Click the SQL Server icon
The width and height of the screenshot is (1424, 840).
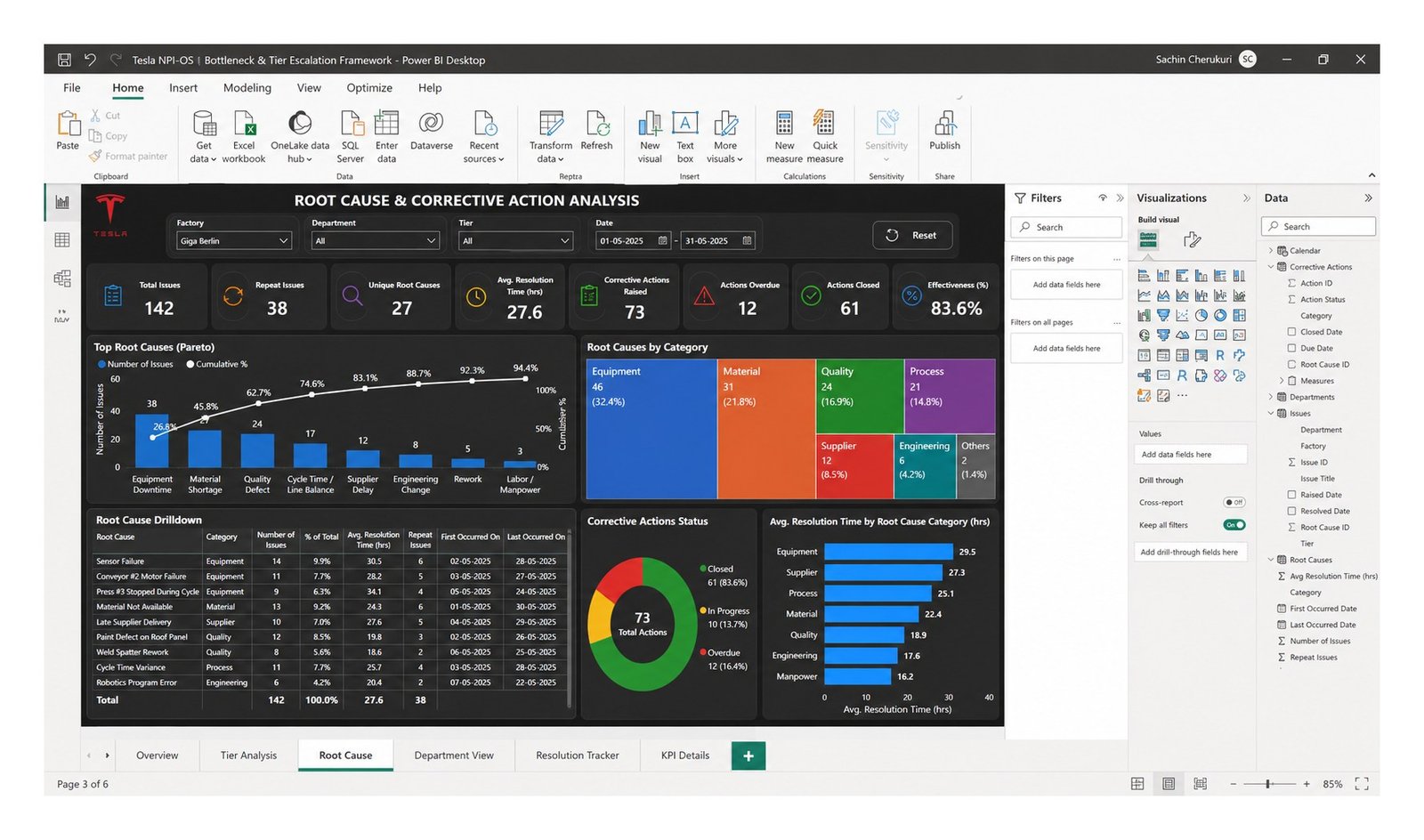[351, 123]
